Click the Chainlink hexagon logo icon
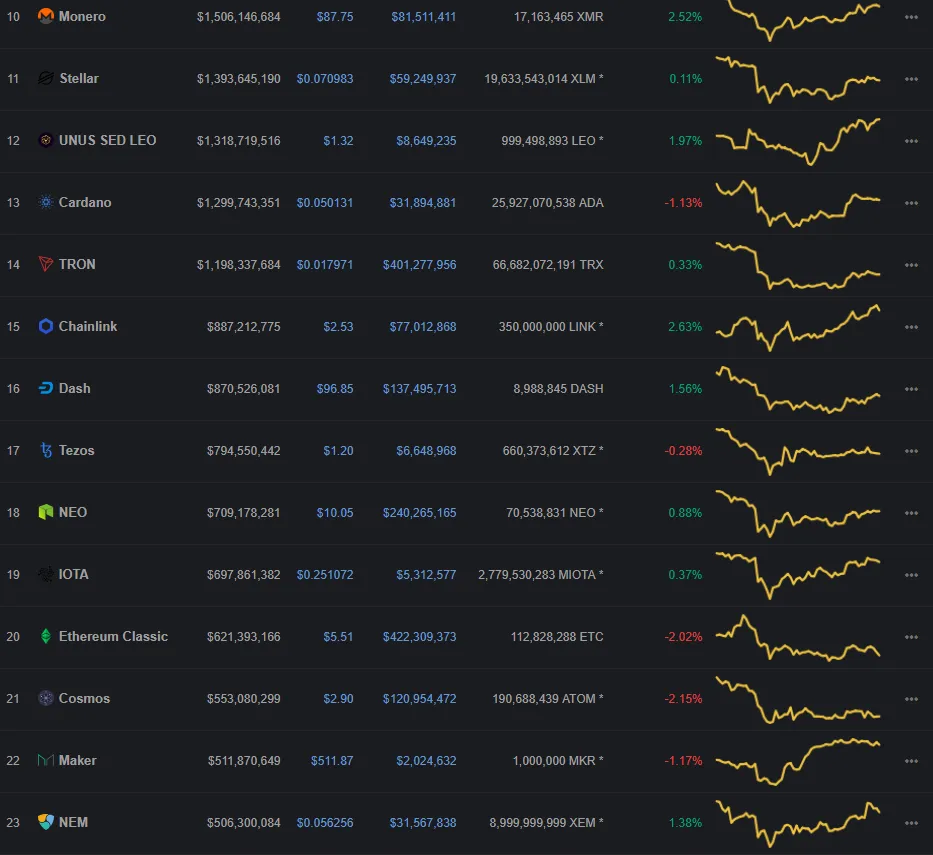933x855 pixels. pos(46,326)
